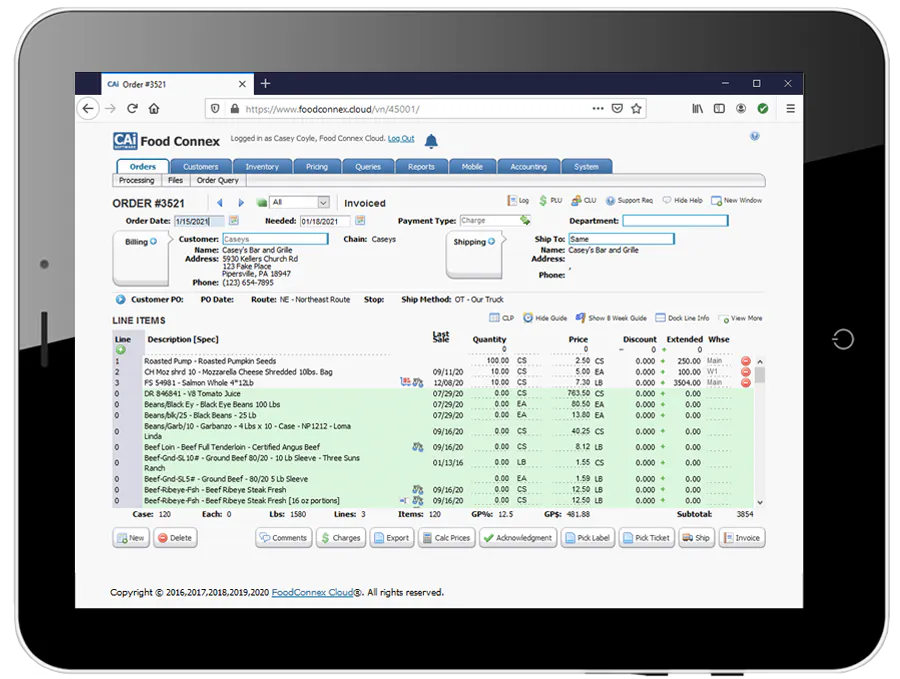Click View More in line items
Screen dimensions: 900x679
741,319
